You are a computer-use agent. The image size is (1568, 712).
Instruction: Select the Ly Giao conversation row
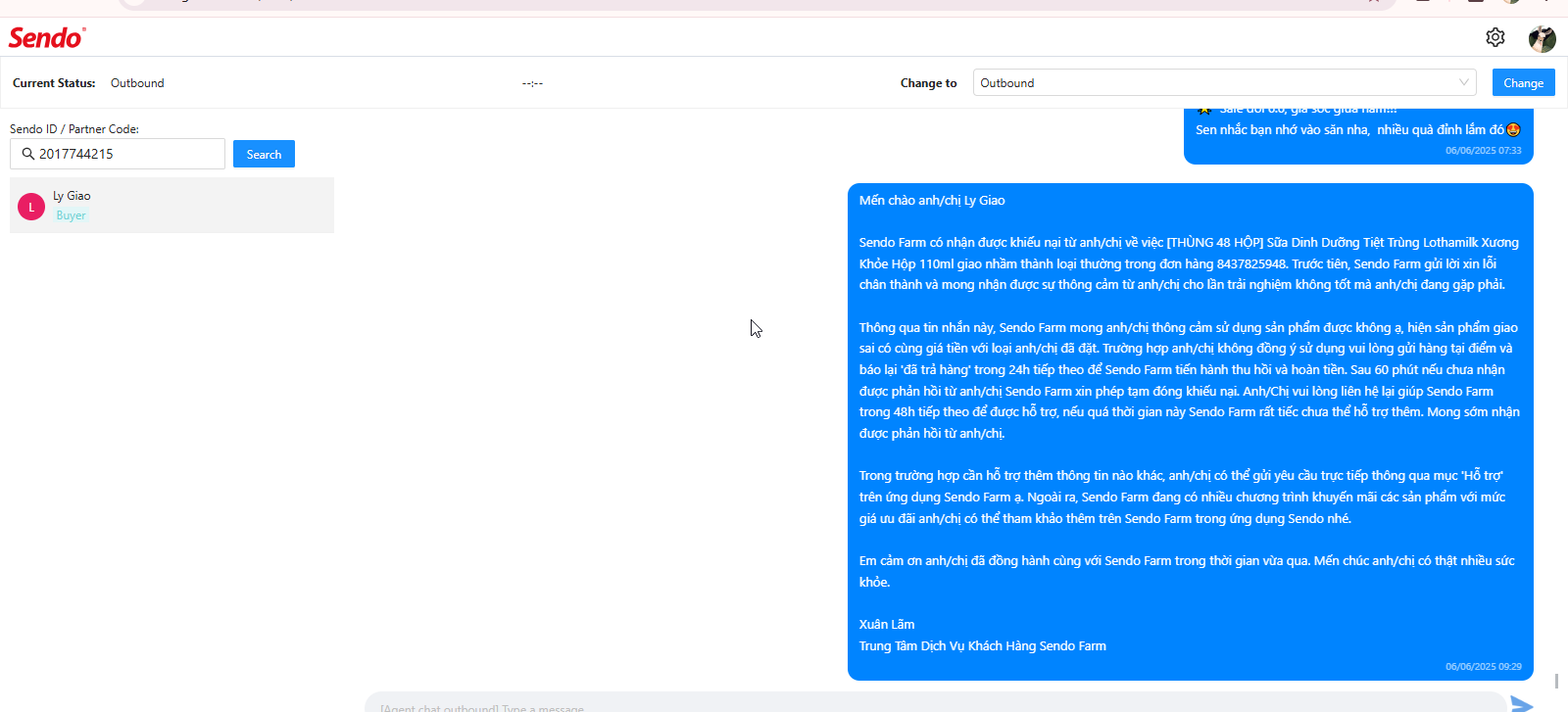(x=171, y=205)
